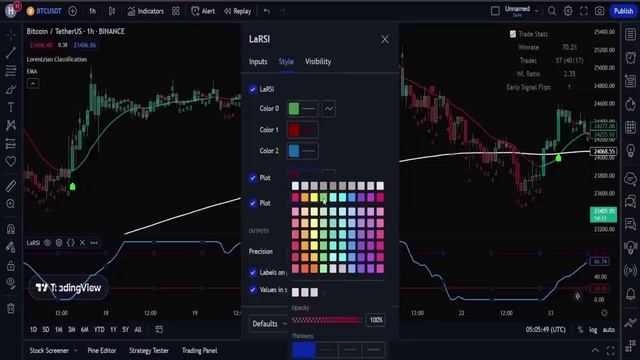Toggle fullscreen mode icon

point(584,11)
